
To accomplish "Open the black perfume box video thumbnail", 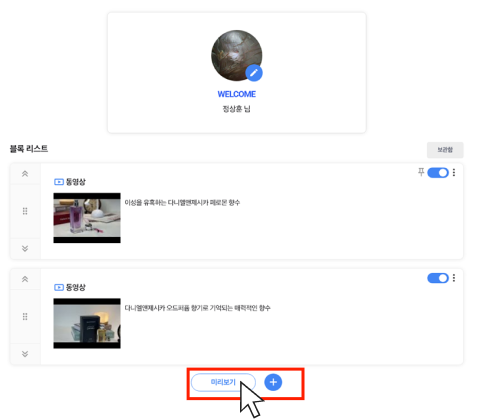I will tap(87, 323).
